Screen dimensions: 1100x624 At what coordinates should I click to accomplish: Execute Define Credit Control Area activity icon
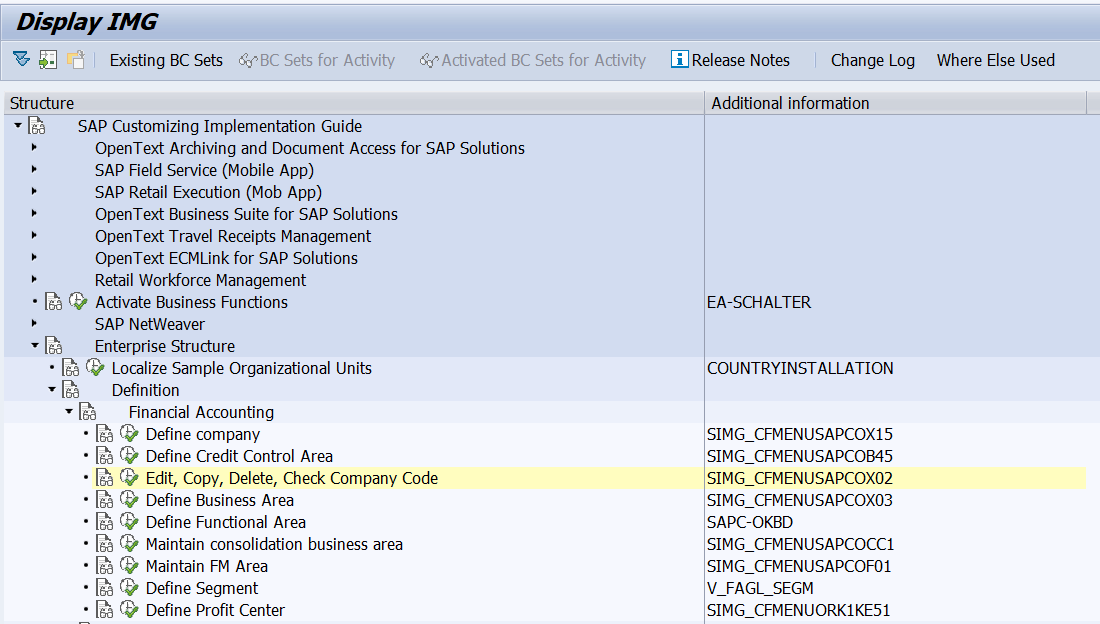[129, 456]
